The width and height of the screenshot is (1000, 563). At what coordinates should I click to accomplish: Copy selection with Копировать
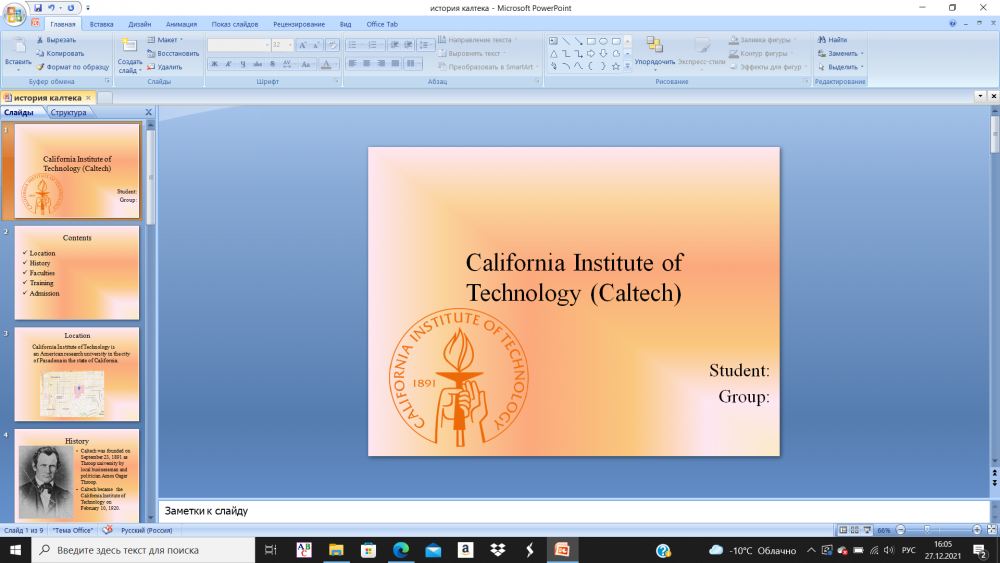[x=60, y=54]
